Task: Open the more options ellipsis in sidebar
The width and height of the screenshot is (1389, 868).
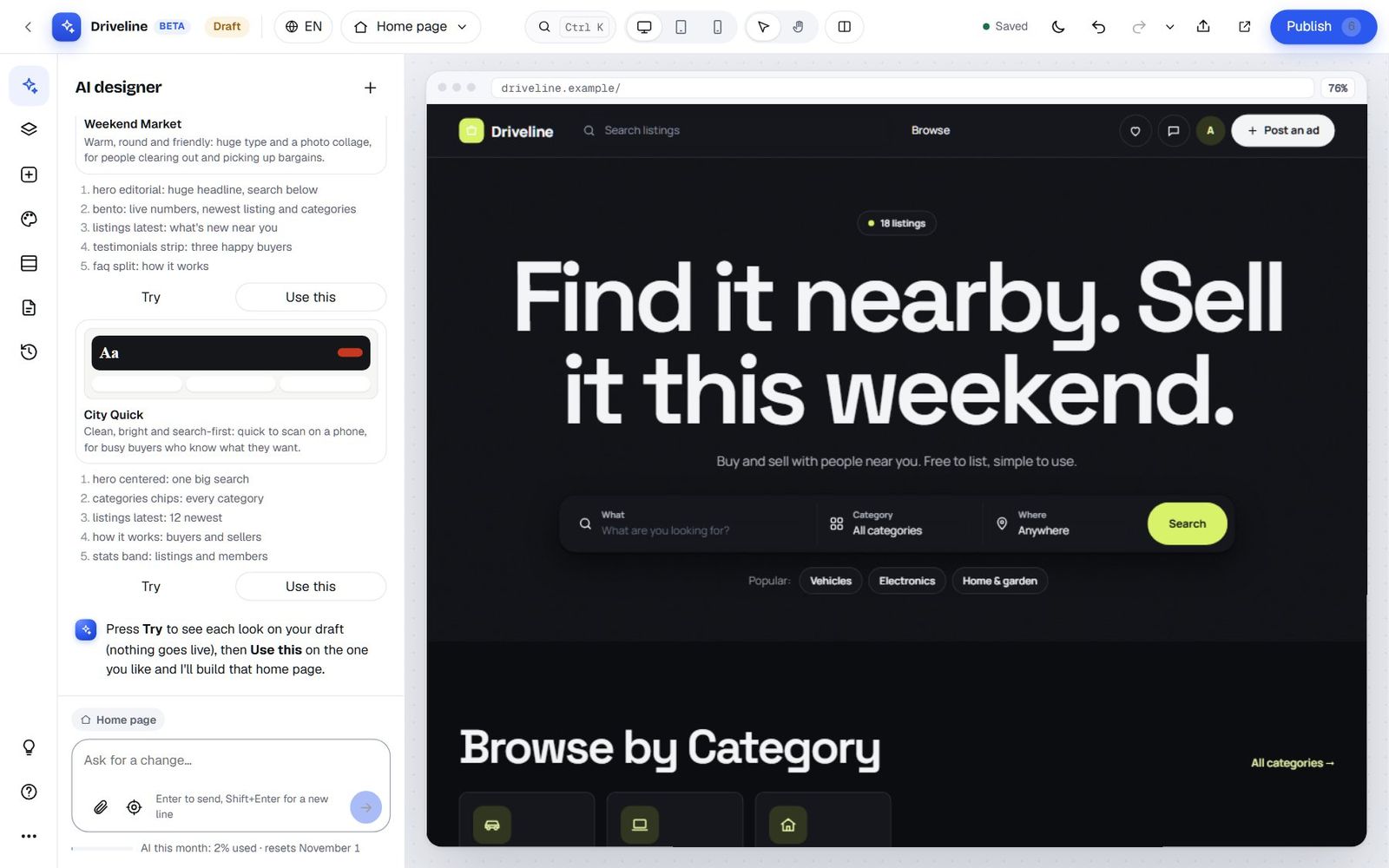Action: pos(29,836)
